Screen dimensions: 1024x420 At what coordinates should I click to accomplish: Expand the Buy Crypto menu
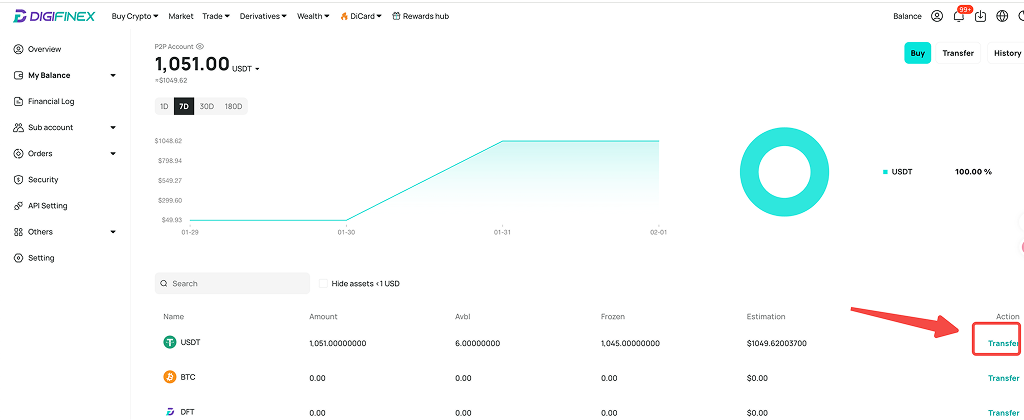point(135,16)
